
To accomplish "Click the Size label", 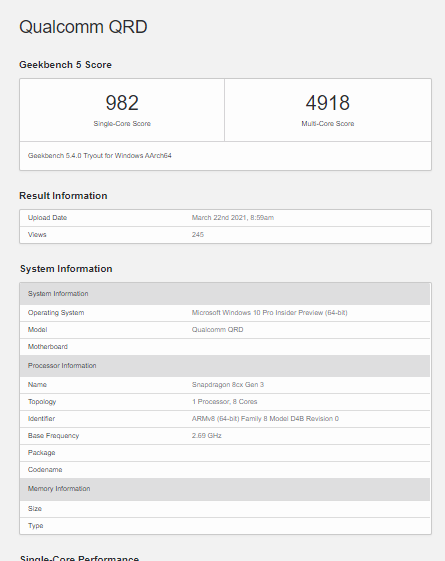I will [35, 509].
